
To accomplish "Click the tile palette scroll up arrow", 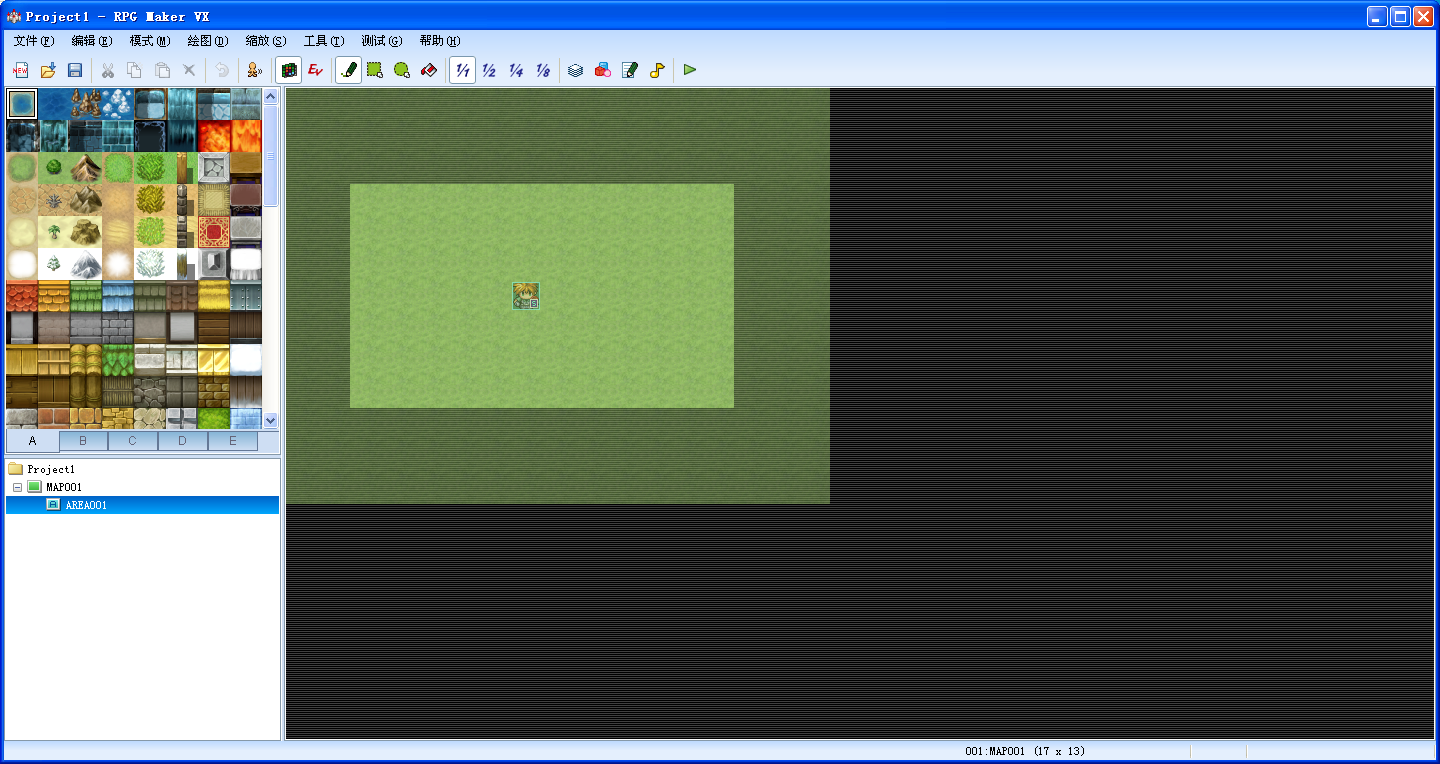I will [271, 96].
